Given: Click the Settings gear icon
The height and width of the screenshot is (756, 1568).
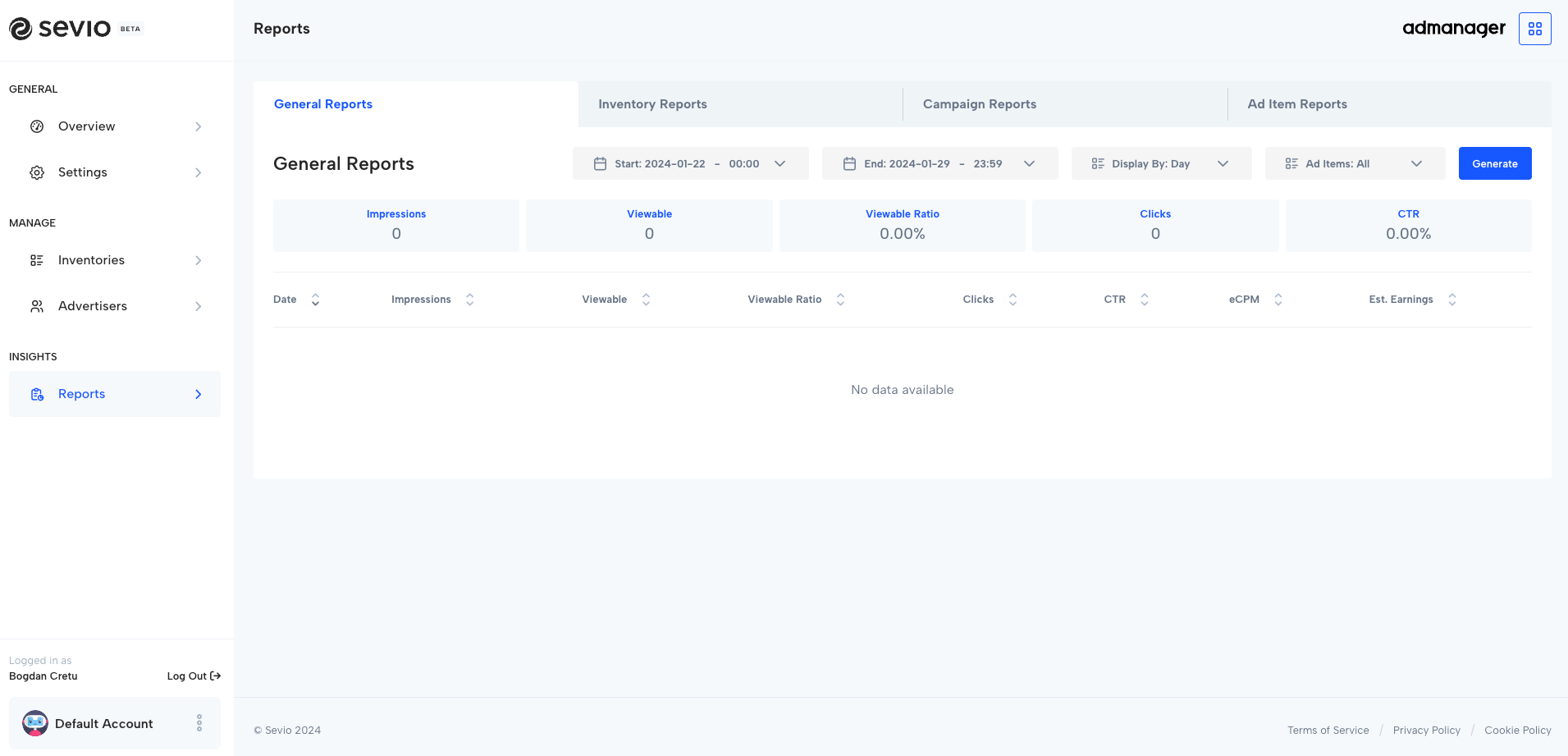Looking at the screenshot, I should [37, 172].
